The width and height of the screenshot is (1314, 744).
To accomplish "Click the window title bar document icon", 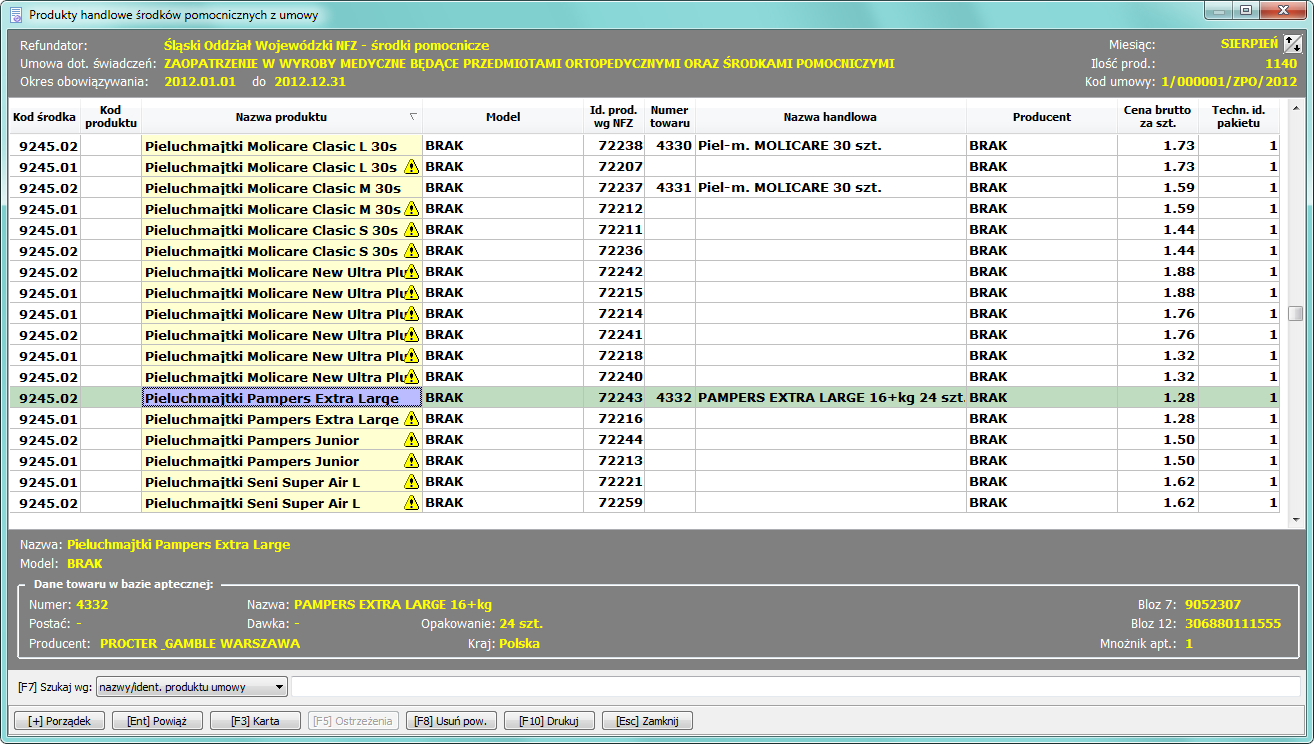I will pos(15,15).
